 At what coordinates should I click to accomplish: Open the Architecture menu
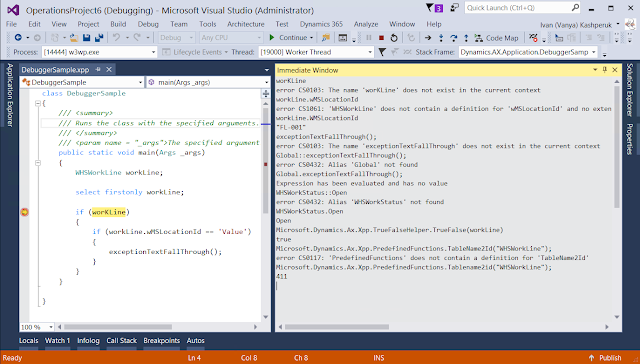coord(246,24)
